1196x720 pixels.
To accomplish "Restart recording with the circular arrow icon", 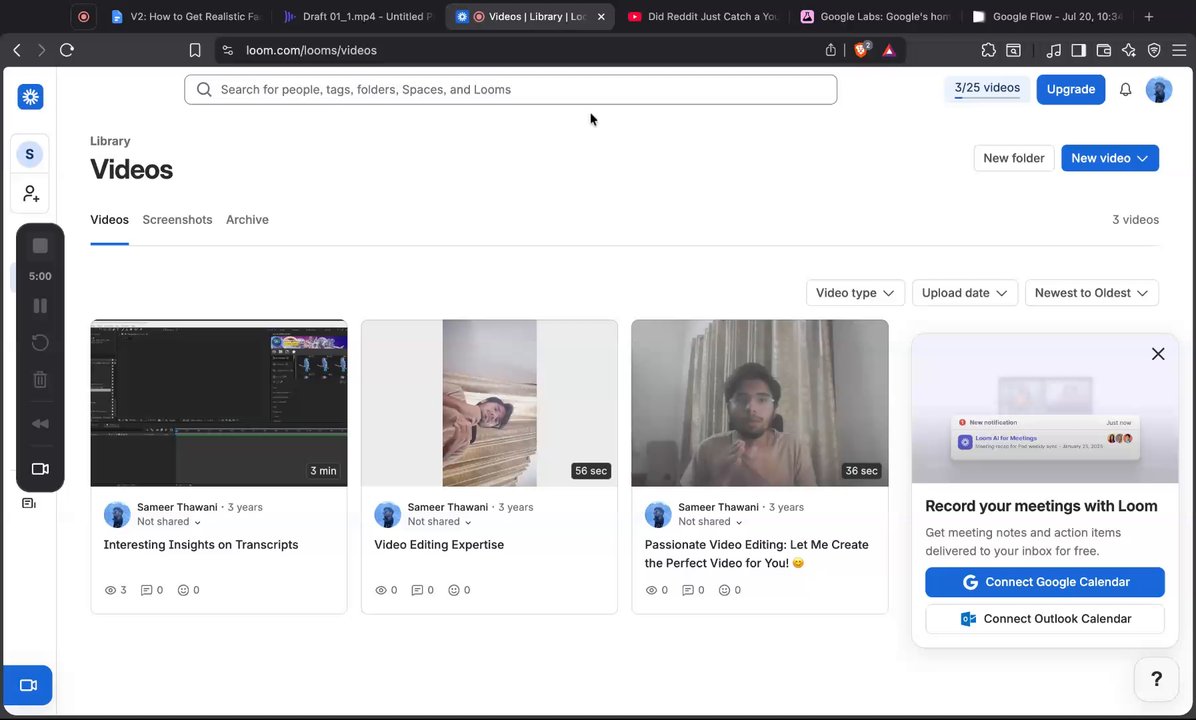I will click(40, 342).
